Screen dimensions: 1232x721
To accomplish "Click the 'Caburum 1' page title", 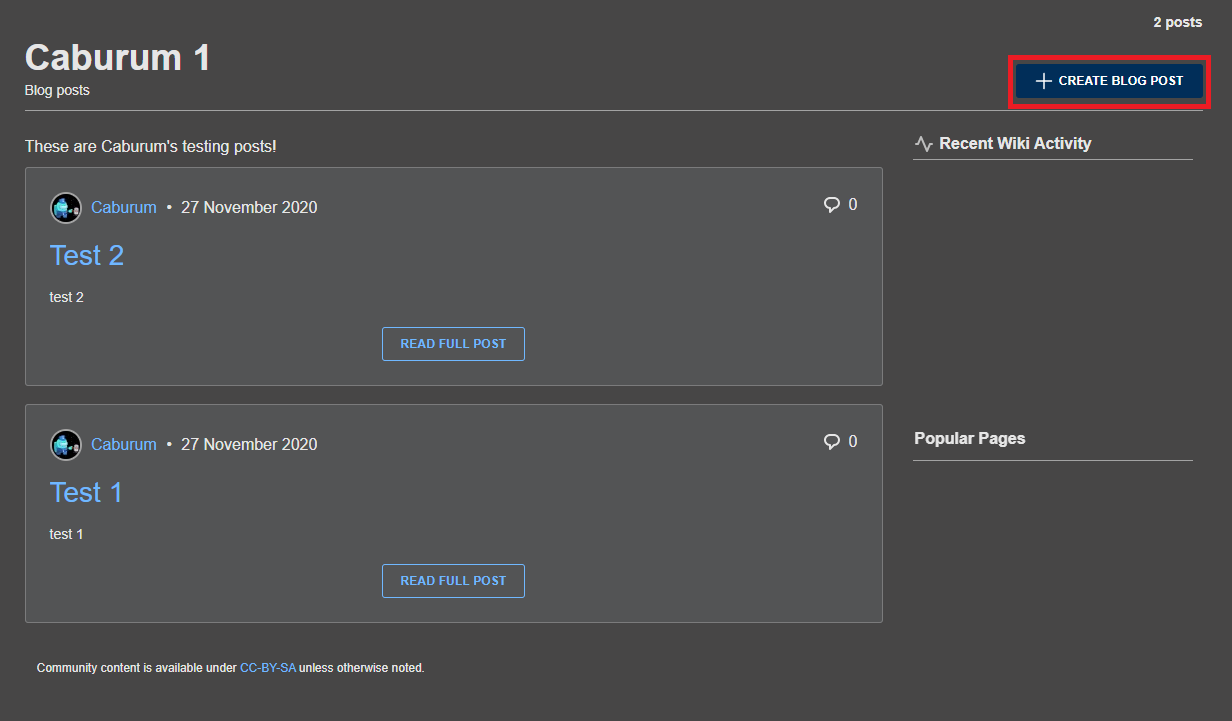I will click(118, 57).
